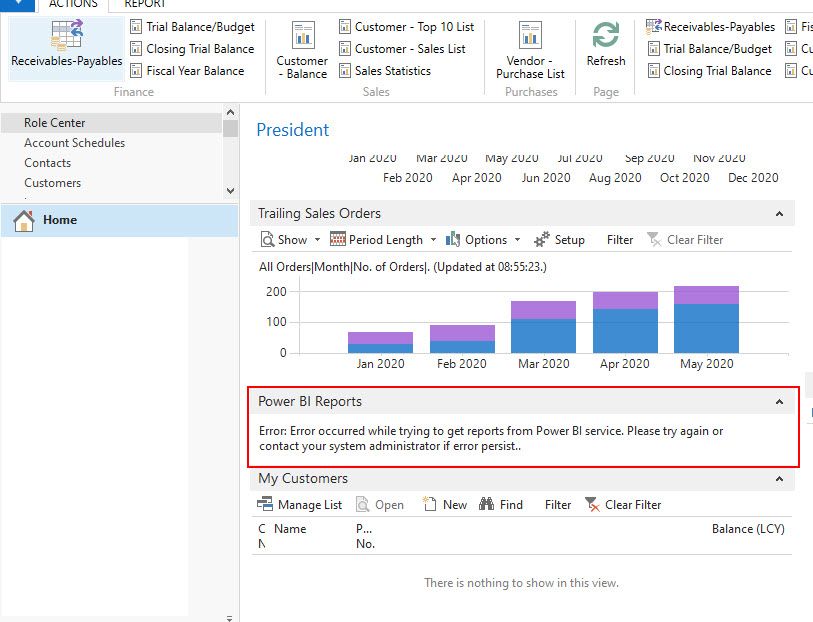Open the Show dropdown arrow
The width and height of the screenshot is (813, 622).
317,239
